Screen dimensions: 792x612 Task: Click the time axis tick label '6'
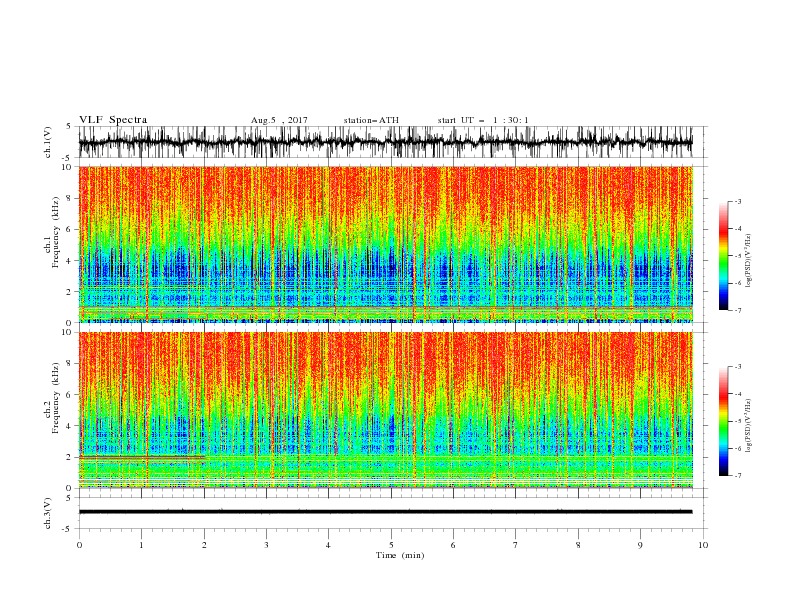[453, 545]
